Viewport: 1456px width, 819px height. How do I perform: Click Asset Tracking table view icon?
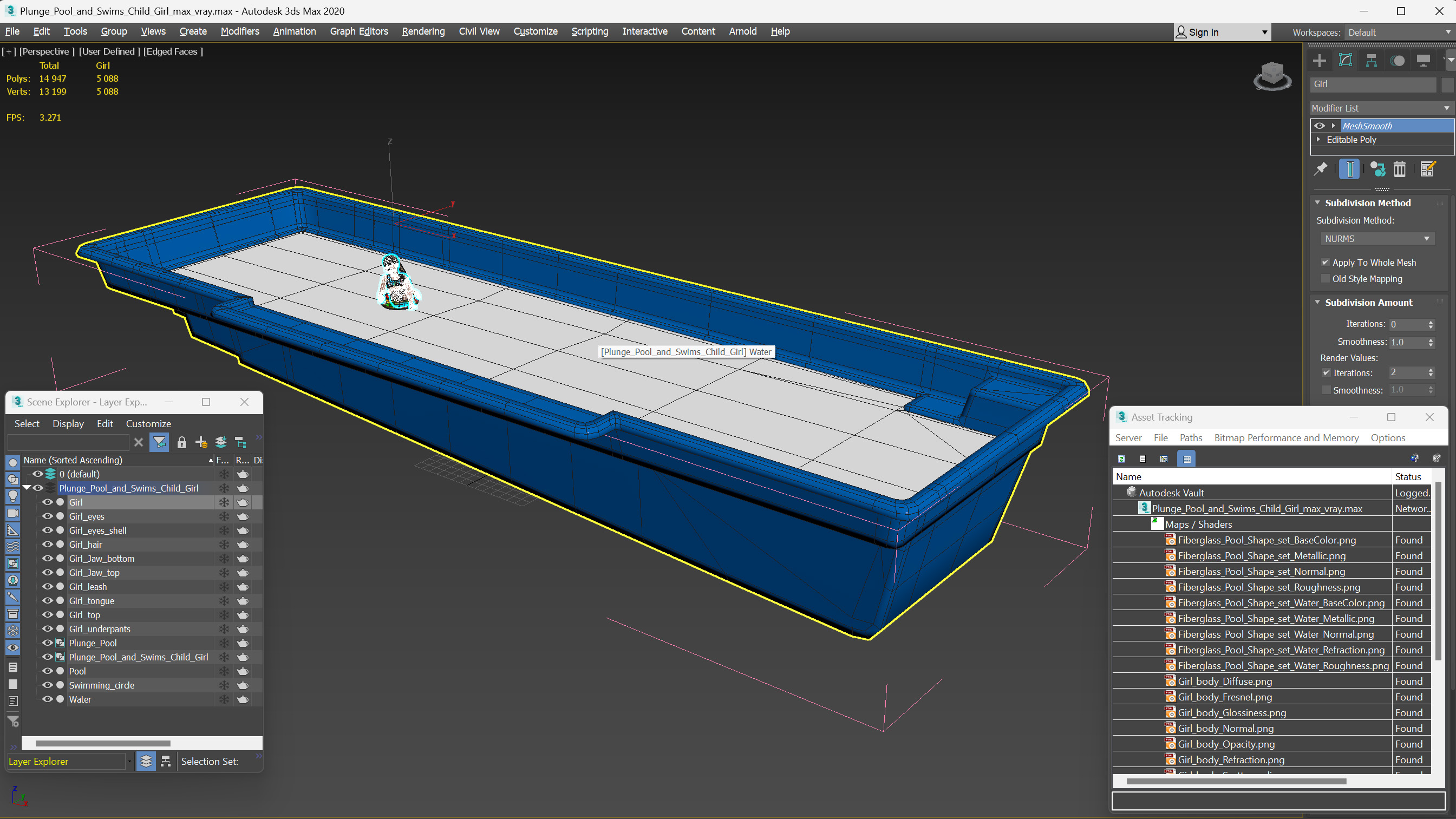1187,459
